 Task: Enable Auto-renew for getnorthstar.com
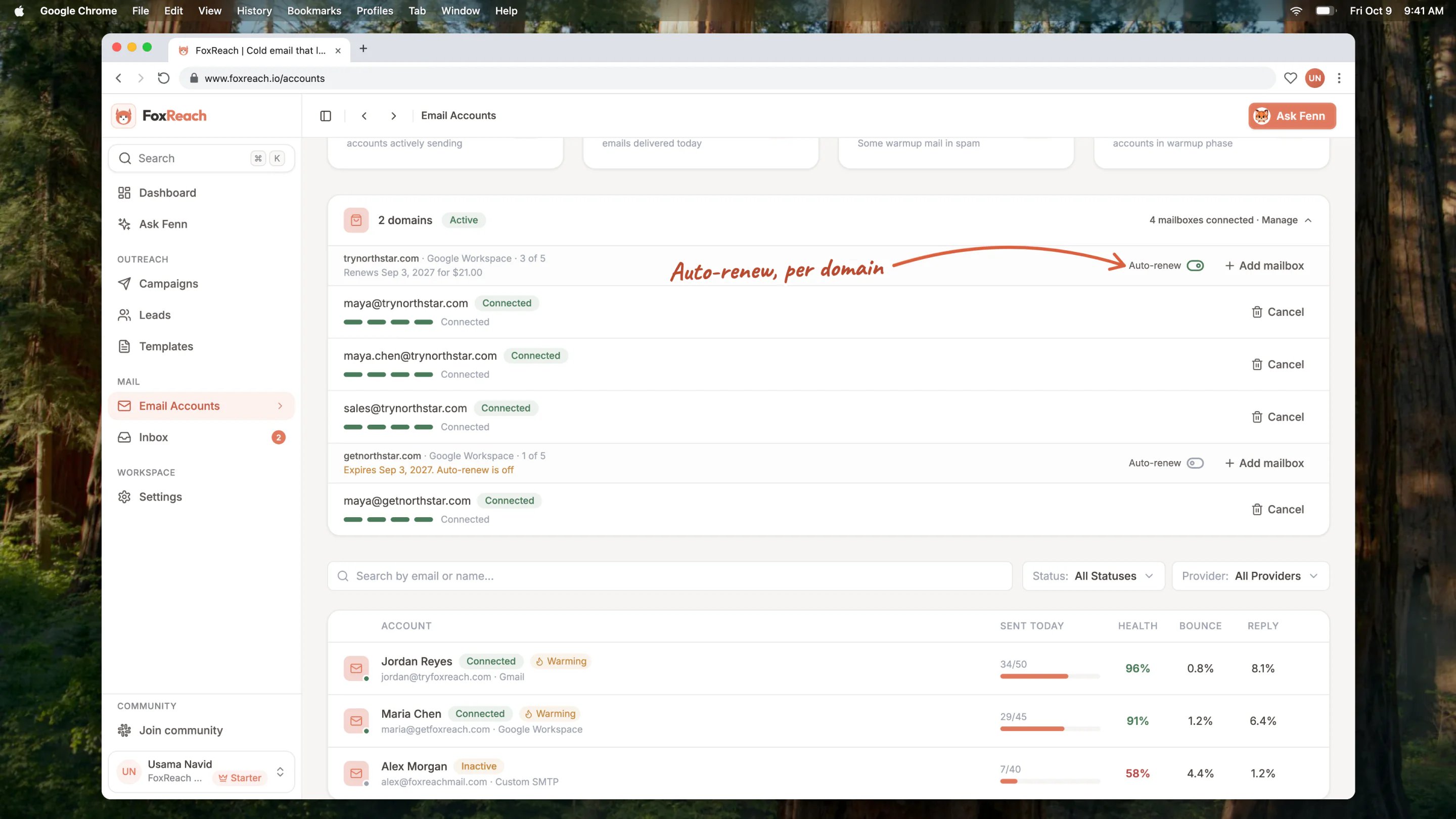pos(1195,463)
